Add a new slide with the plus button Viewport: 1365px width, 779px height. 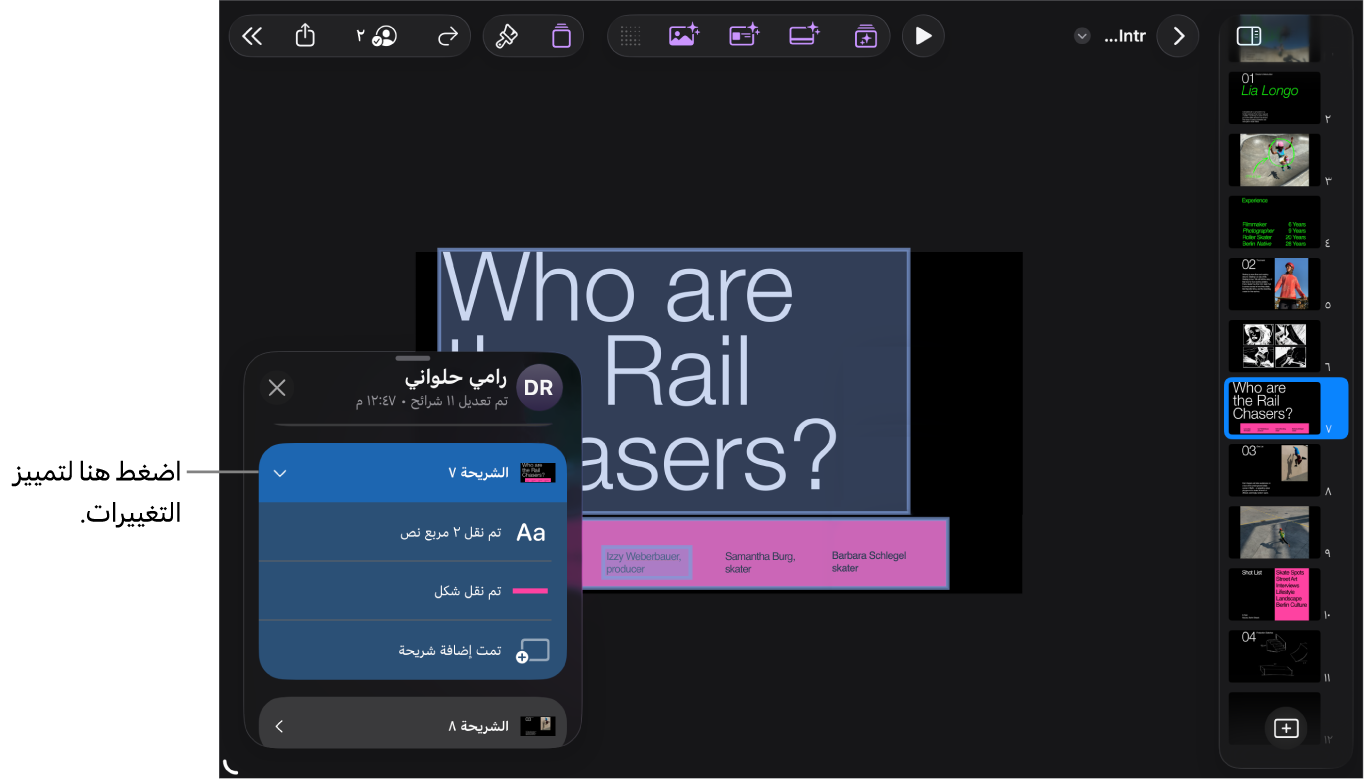point(1286,728)
